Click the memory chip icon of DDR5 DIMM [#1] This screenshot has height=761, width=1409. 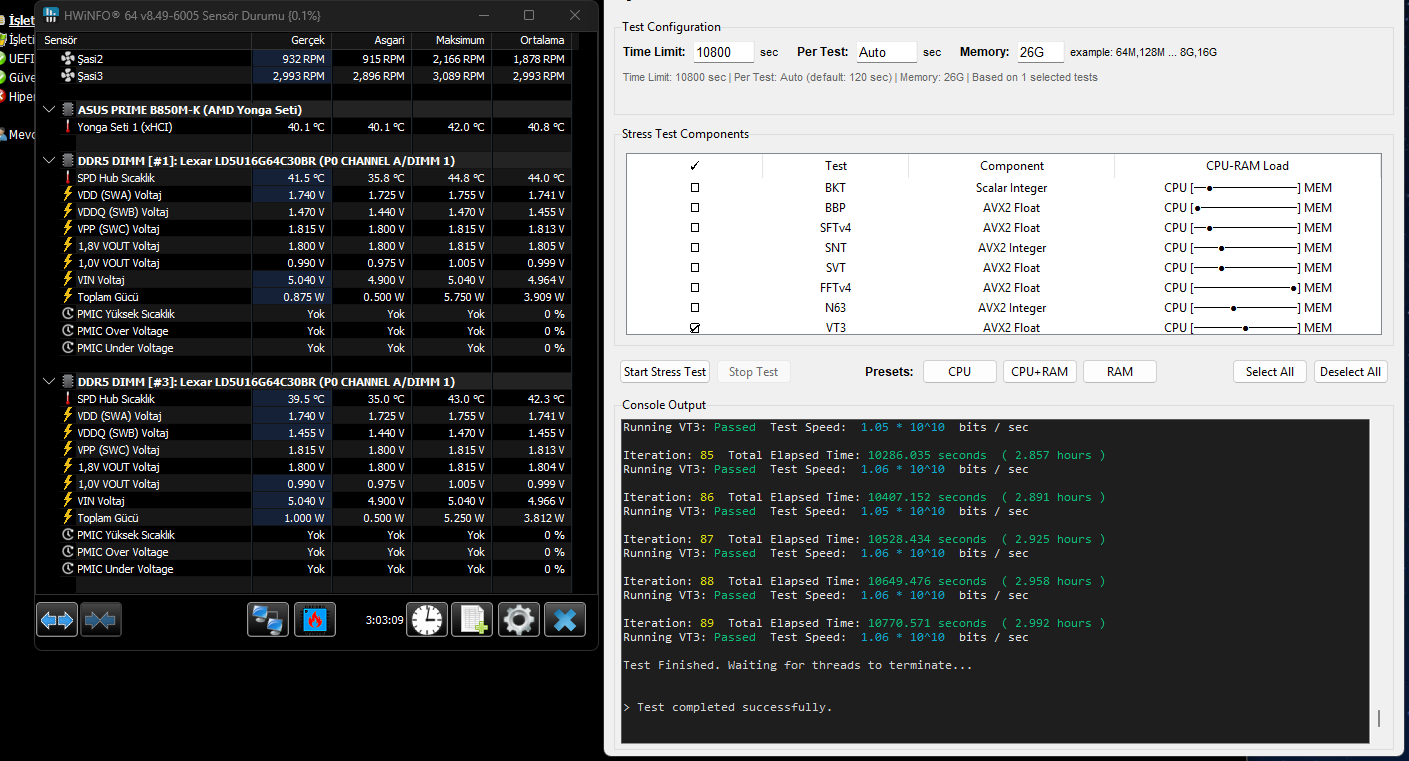(68, 160)
